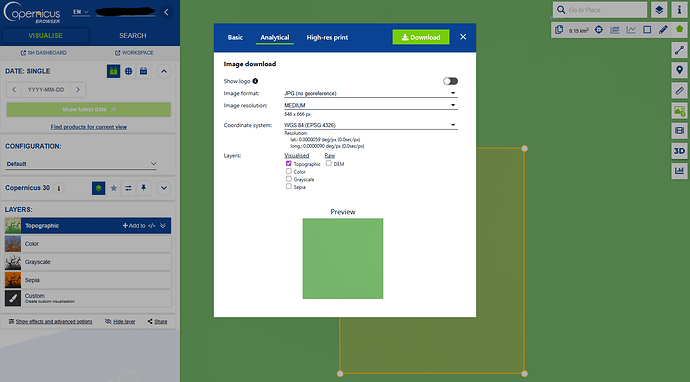690x382 pixels.
Task: Expand the Copernicus 30 section chevron
Action: click(x=164, y=188)
